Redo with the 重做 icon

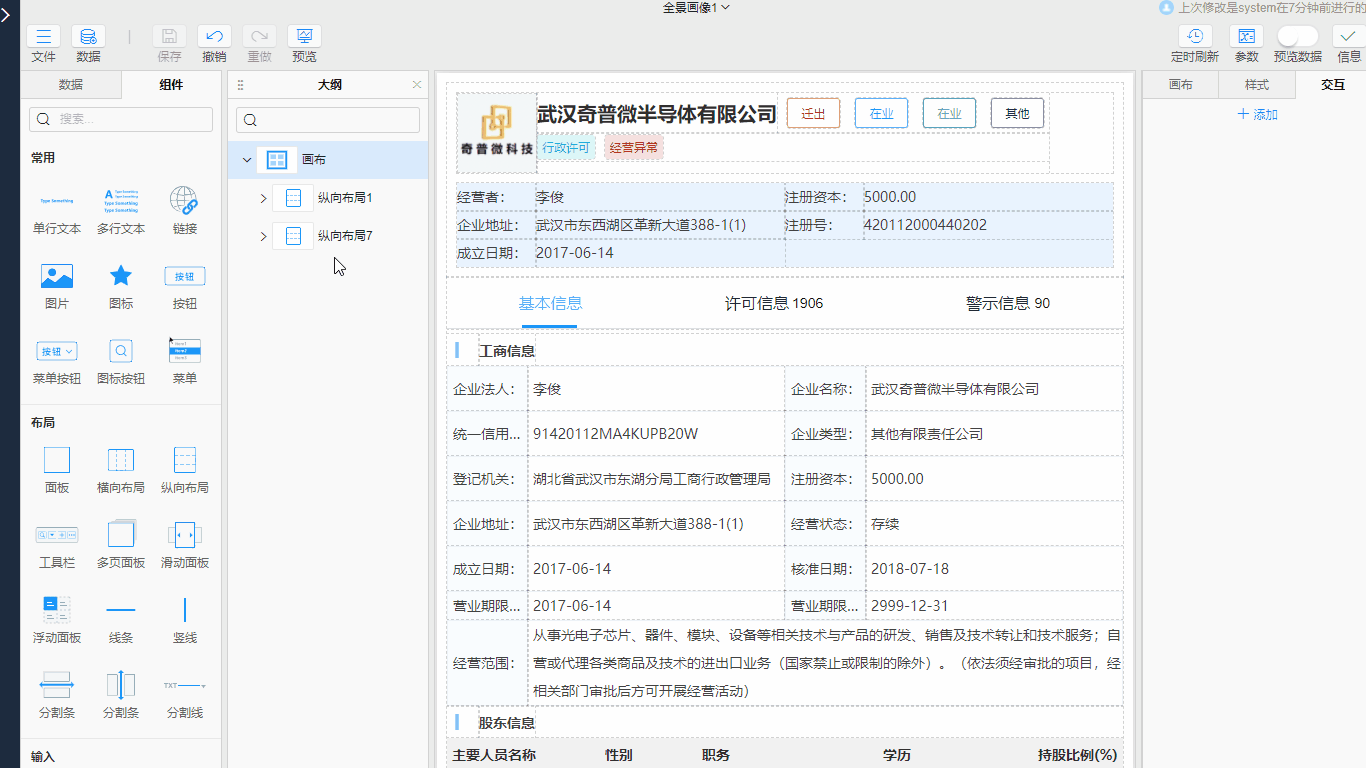click(x=259, y=36)
